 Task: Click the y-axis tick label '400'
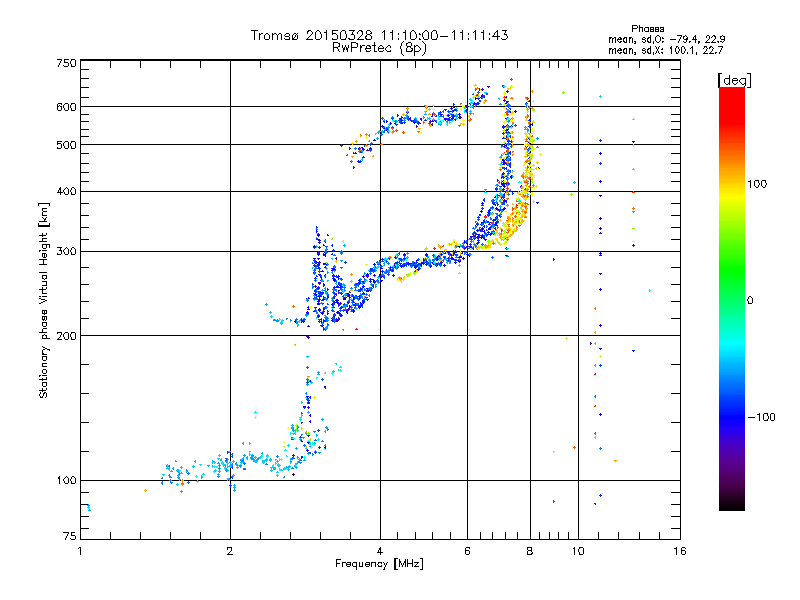coord(66,192)
